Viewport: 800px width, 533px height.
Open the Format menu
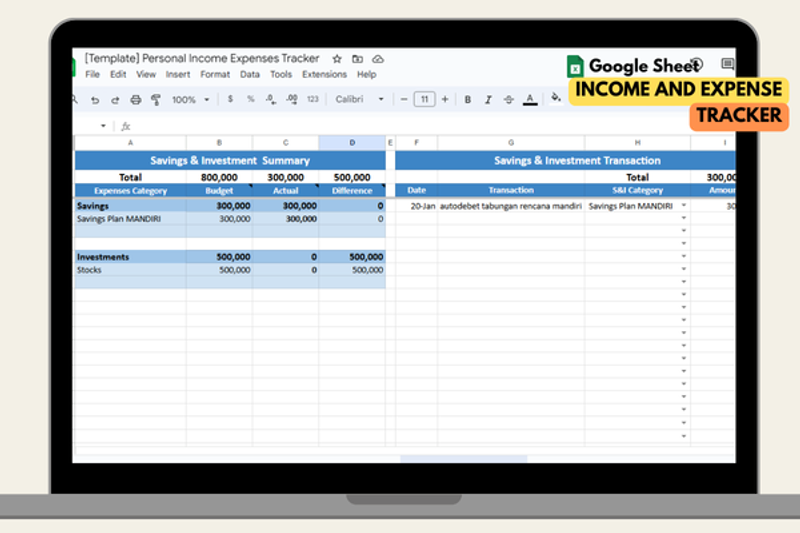point(215,74)
